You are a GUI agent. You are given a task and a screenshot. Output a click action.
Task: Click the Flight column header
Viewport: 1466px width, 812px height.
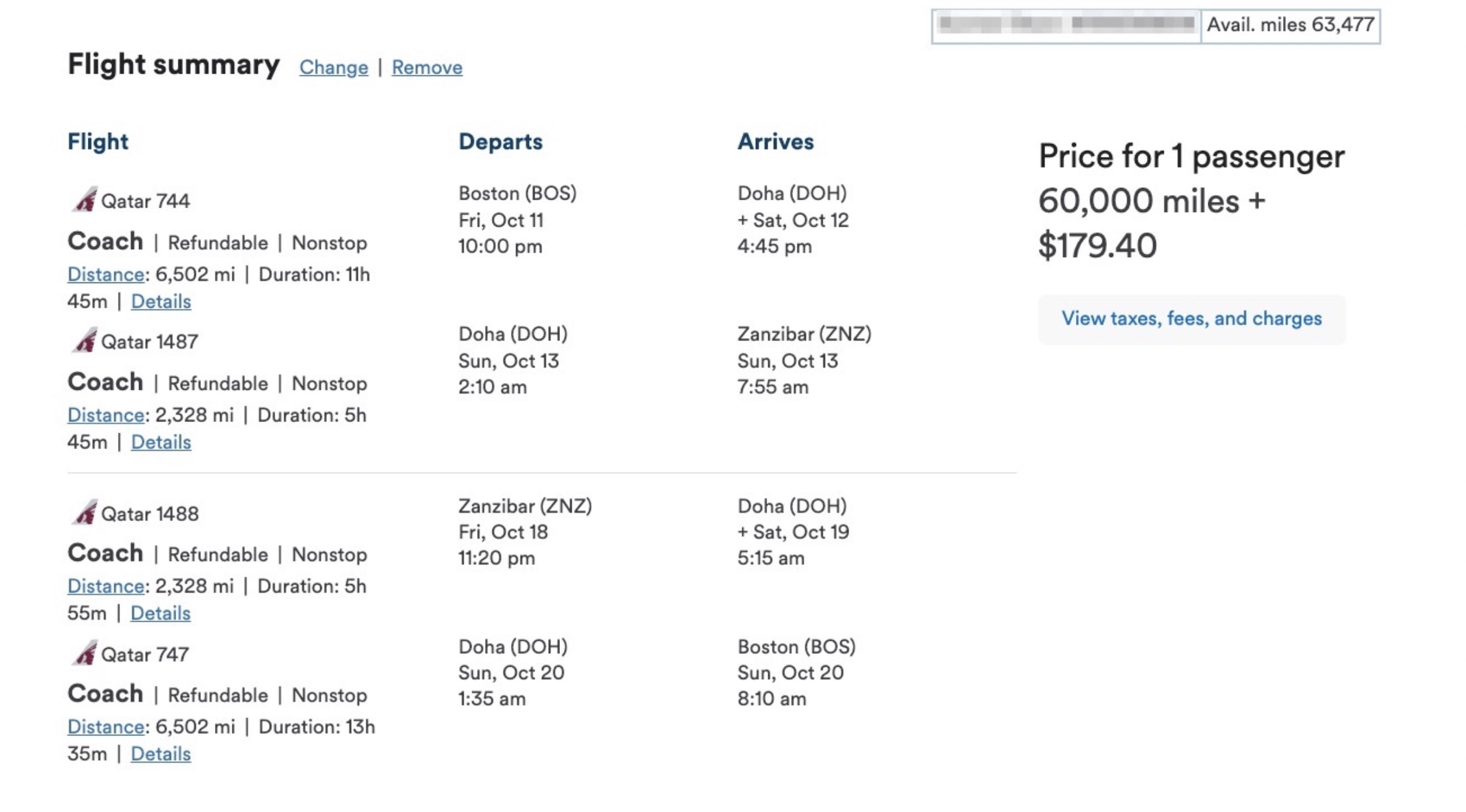98,142
